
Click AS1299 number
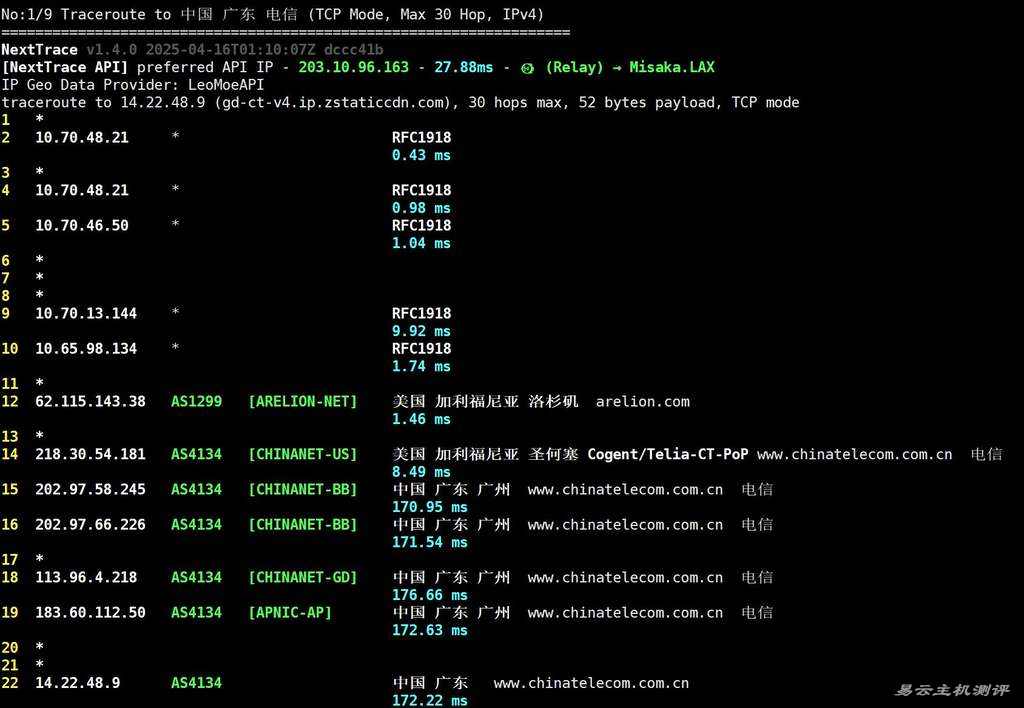tap(197, 402)
